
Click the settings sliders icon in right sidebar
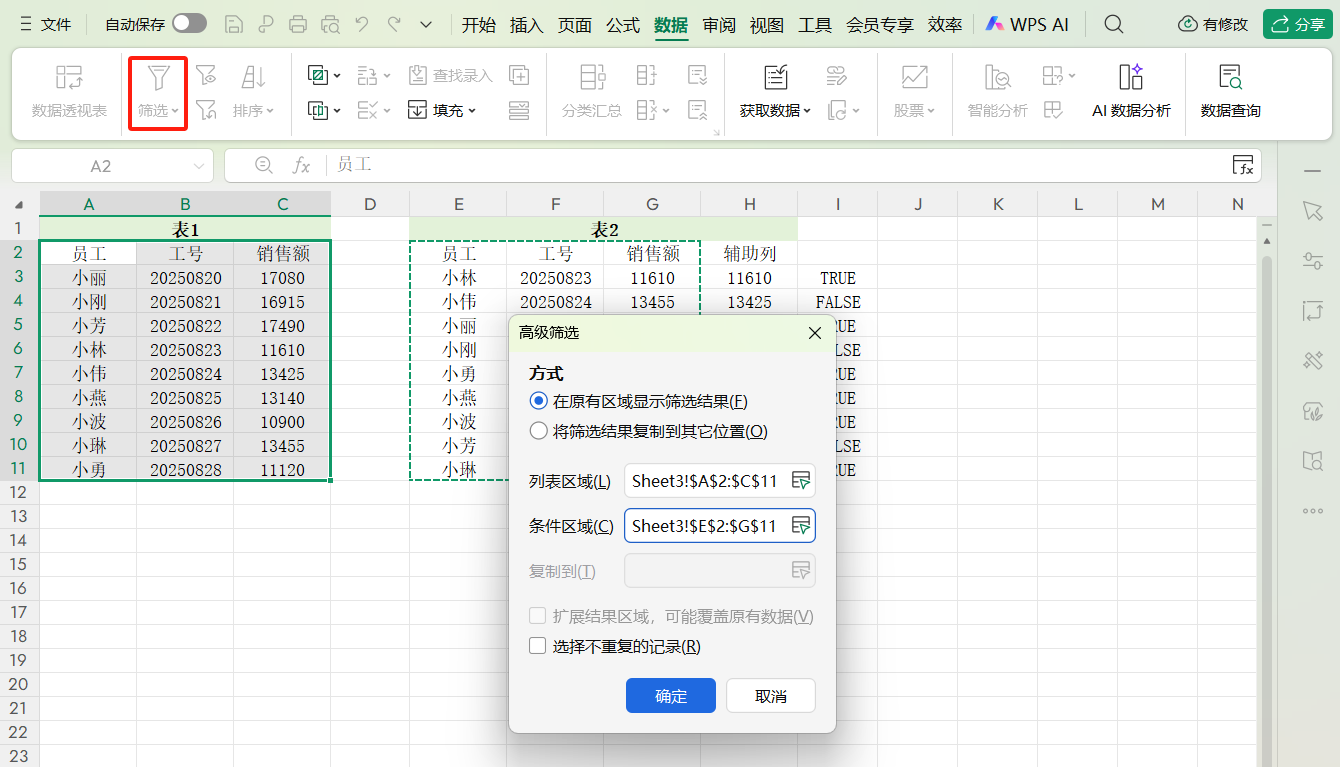(x=1313, y=260)
